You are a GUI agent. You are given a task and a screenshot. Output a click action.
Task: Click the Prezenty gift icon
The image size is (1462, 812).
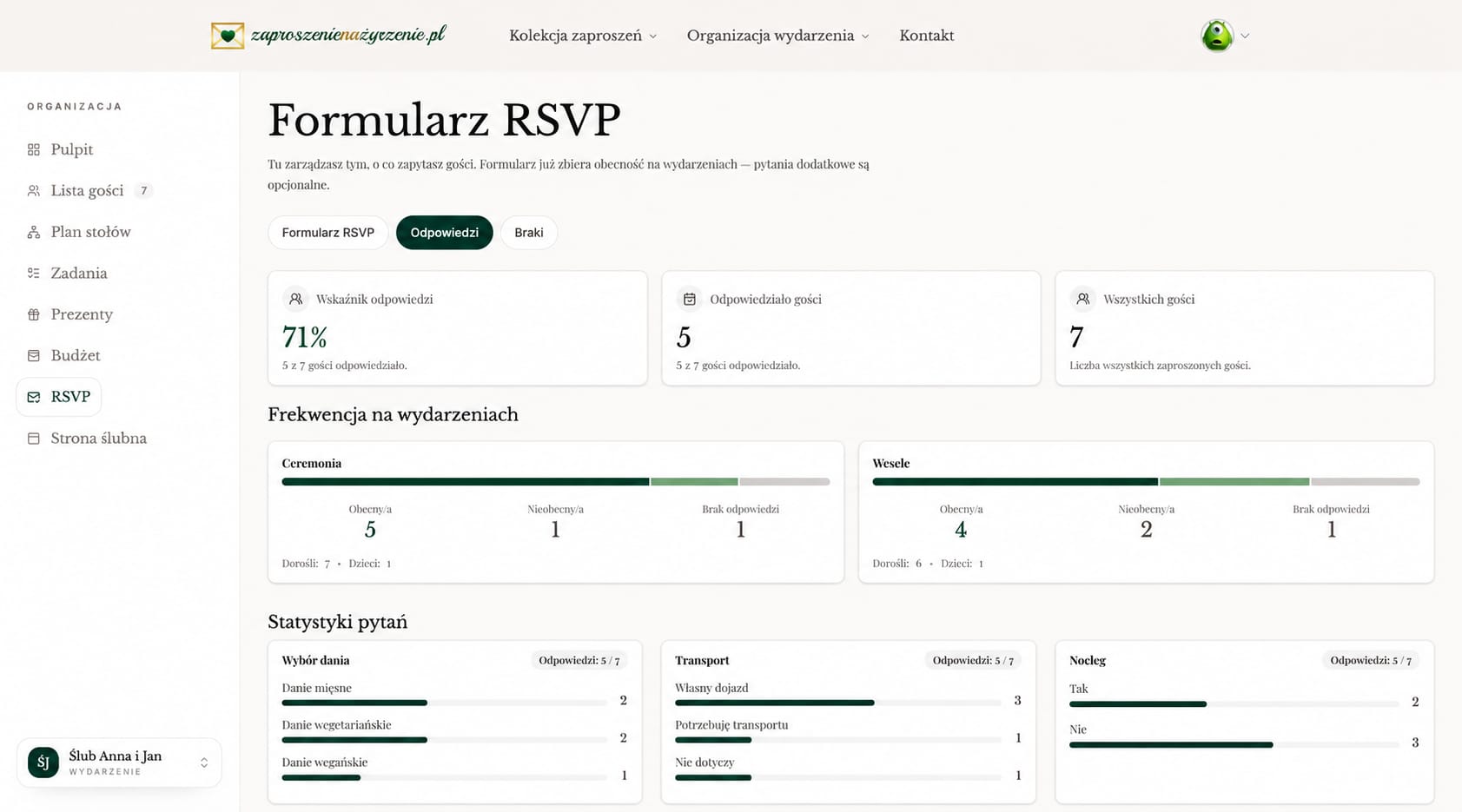34,314
